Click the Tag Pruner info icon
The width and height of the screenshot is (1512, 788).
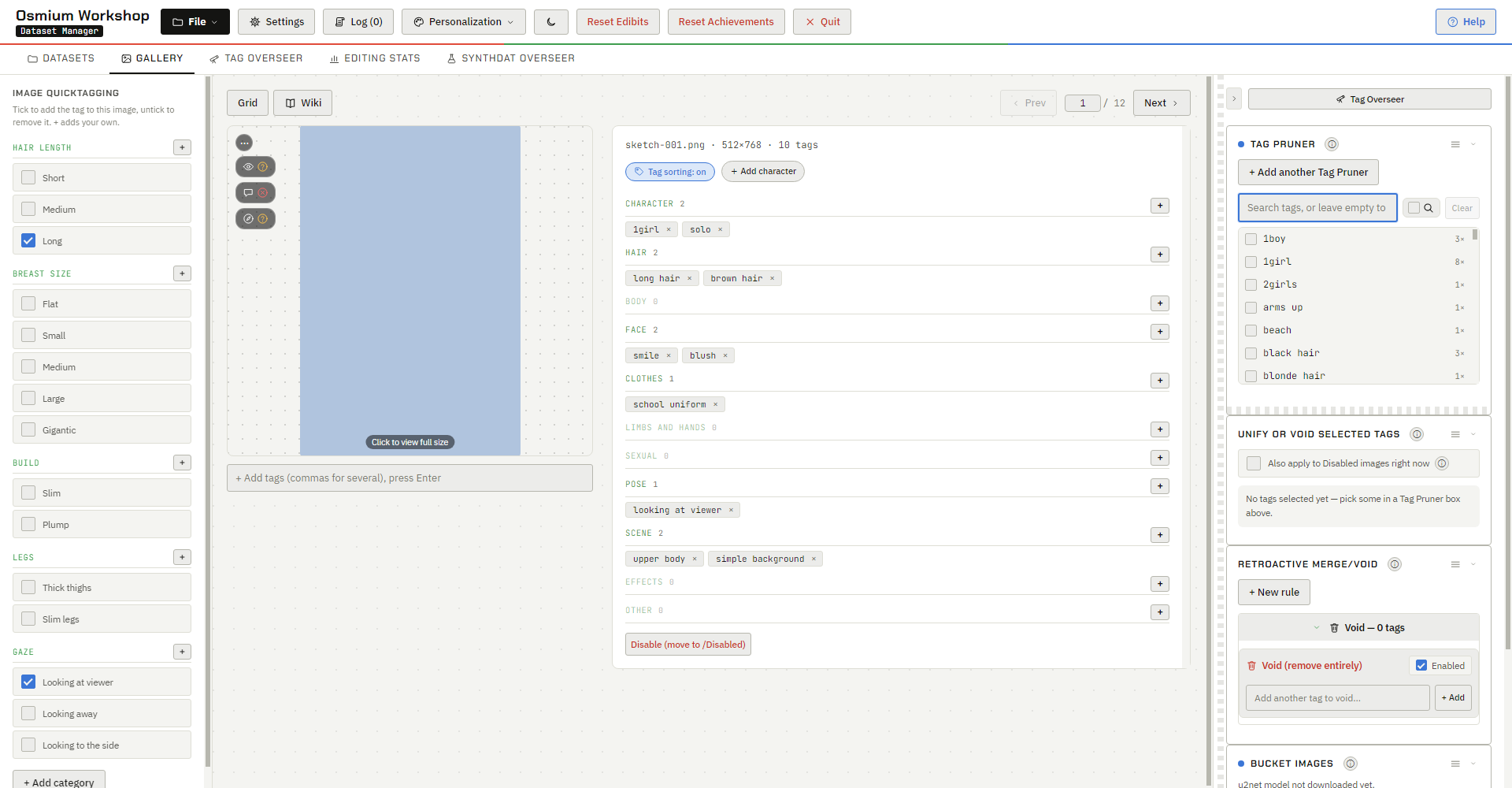click(x=1332, y=144)
